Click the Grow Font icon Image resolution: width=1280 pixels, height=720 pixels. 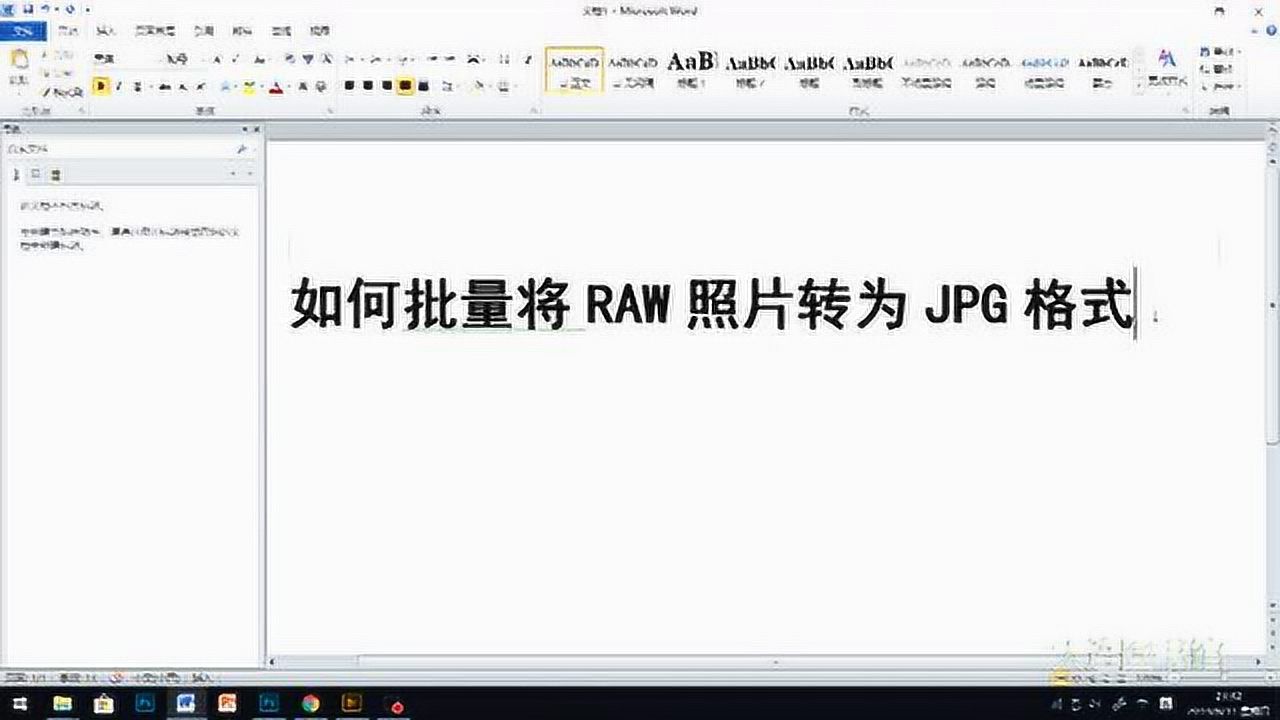(x=217, y=59)
